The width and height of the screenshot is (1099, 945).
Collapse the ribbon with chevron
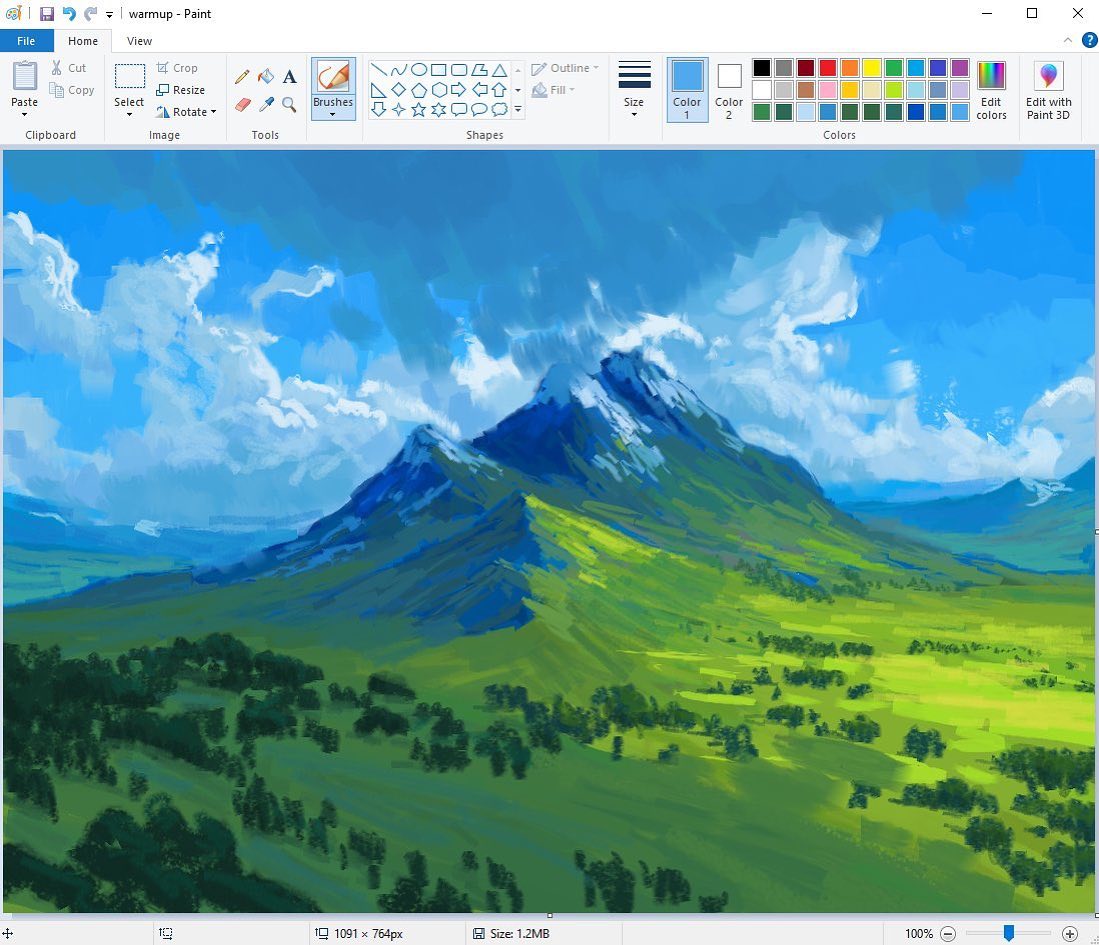[x=1067, y=41]
